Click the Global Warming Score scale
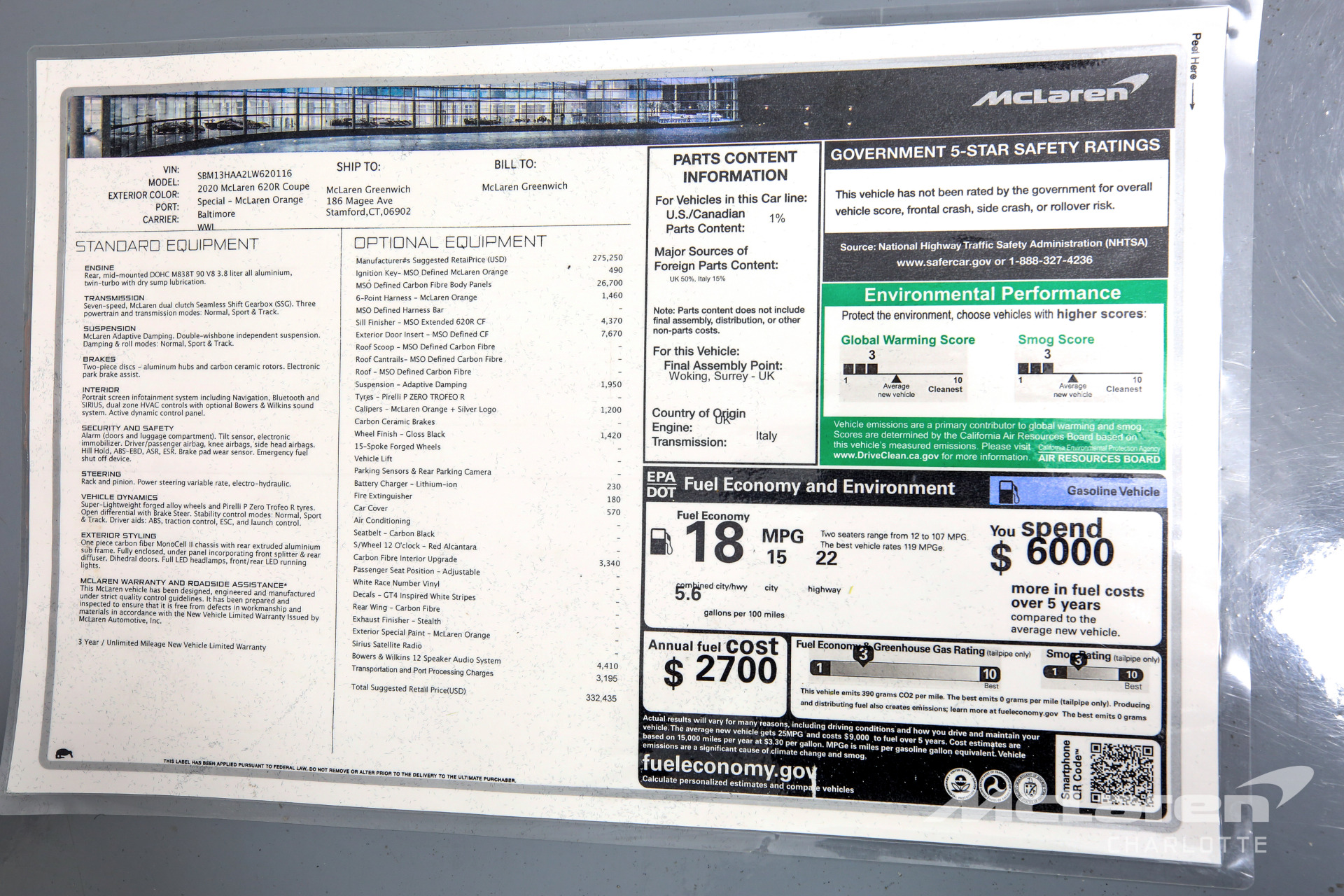 [x=904, y=374]
